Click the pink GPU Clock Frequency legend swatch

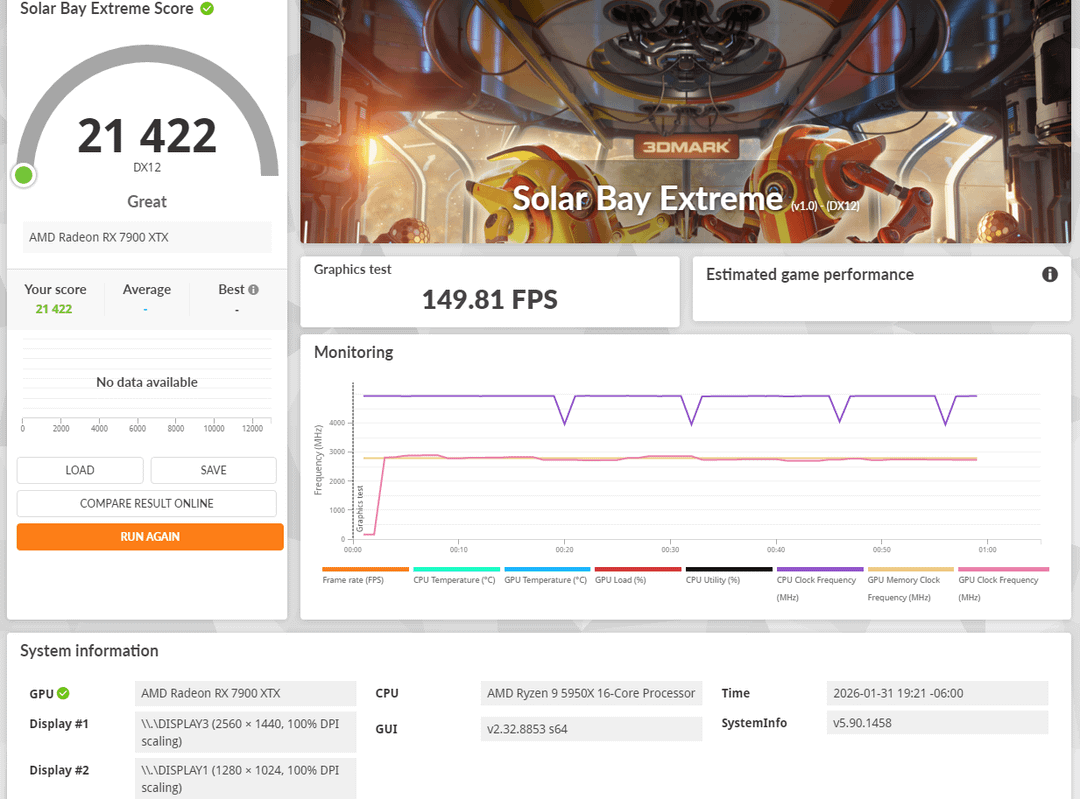[1003, 569]
